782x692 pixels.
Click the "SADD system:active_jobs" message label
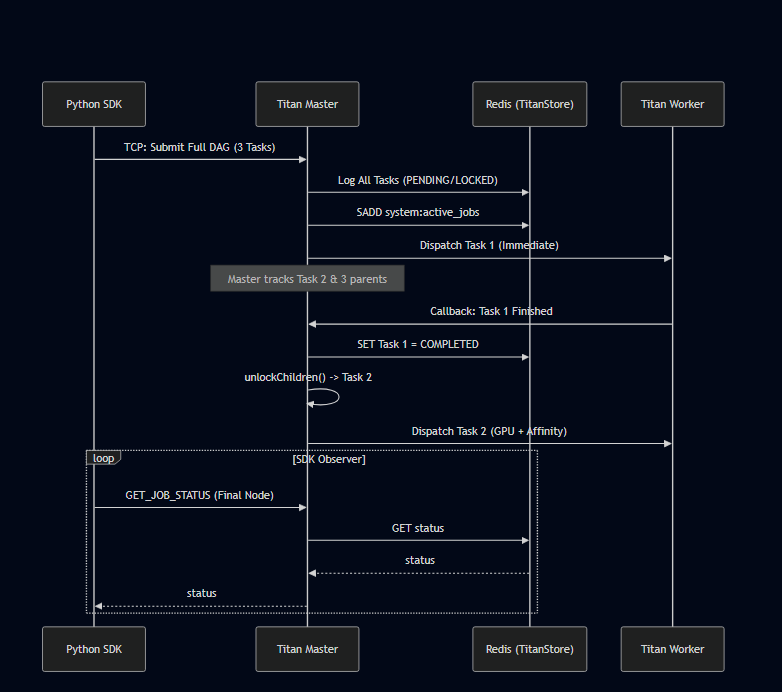coord(418,212)
